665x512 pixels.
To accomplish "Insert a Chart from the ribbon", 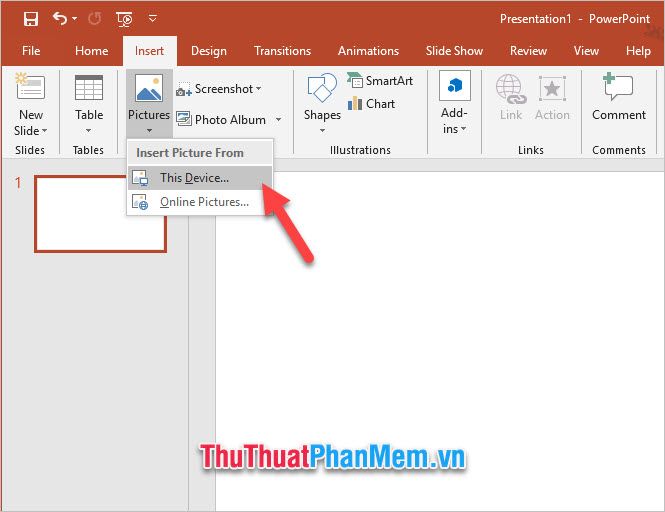I will click(x=371, y=103).
